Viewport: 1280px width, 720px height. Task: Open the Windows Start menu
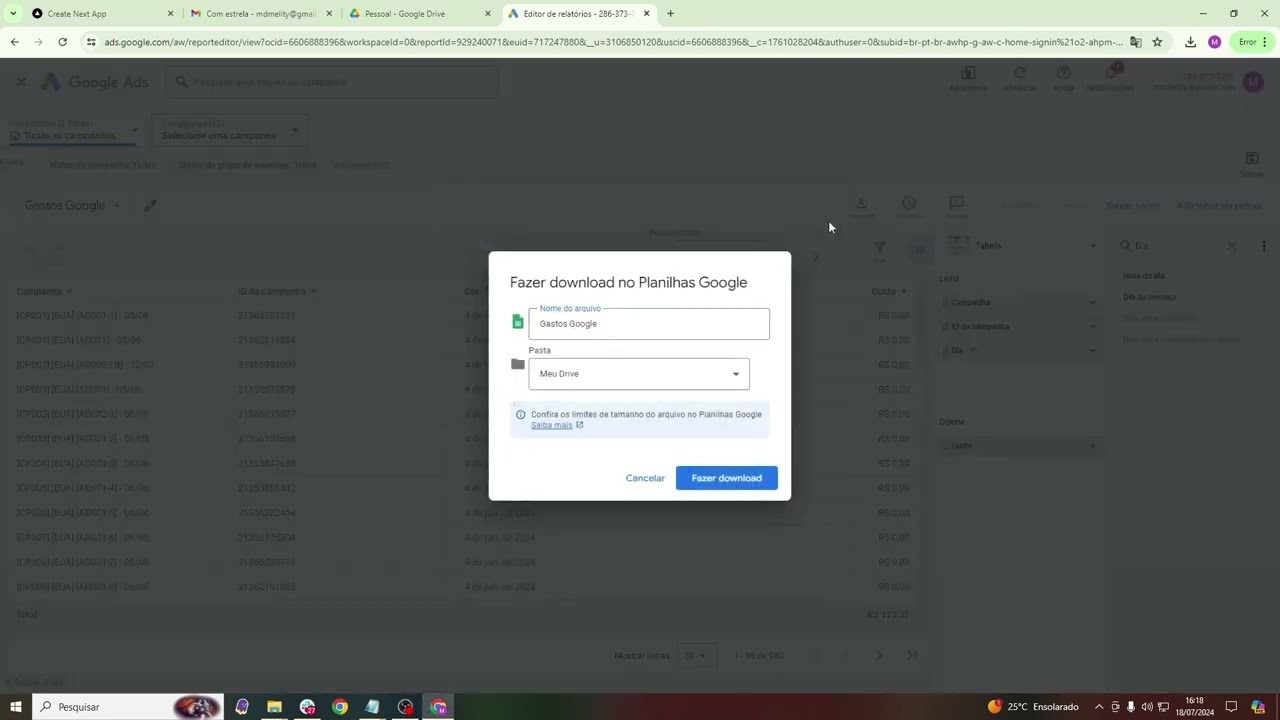pos(15,707)
